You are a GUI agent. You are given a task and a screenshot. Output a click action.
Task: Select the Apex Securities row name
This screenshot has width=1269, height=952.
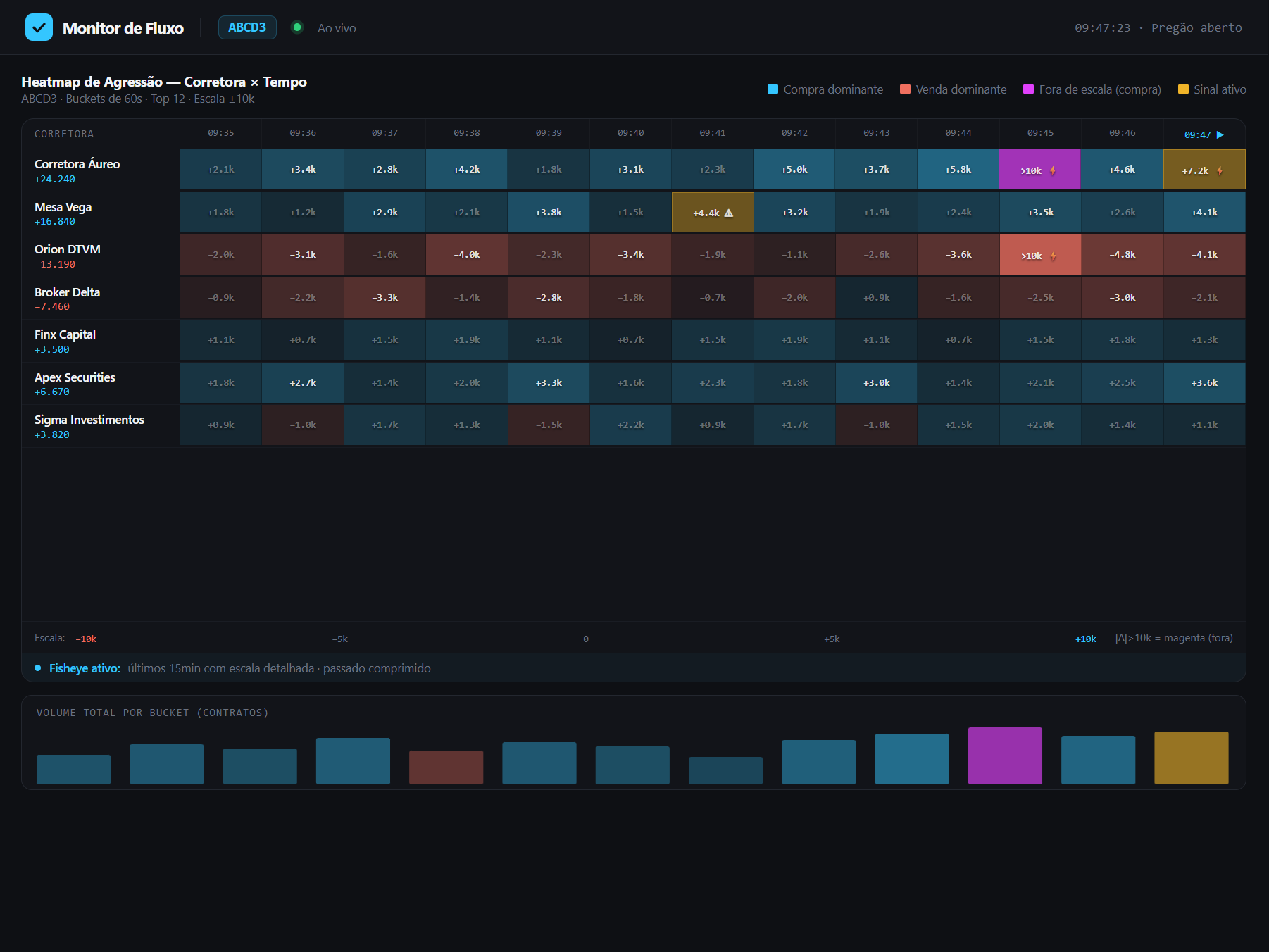click(x=75, y=377)
